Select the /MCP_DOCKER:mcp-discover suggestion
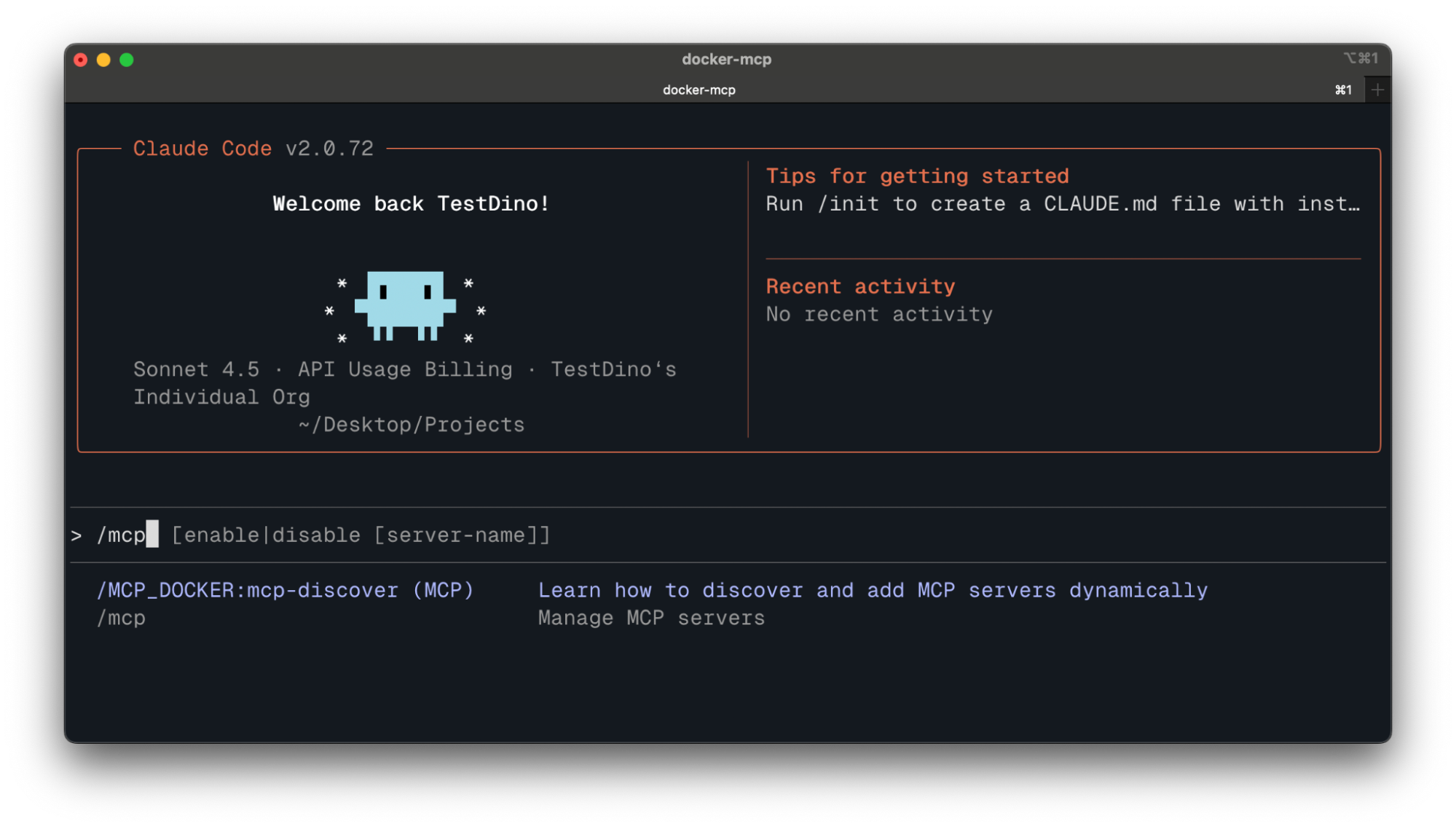 (286, 590)
